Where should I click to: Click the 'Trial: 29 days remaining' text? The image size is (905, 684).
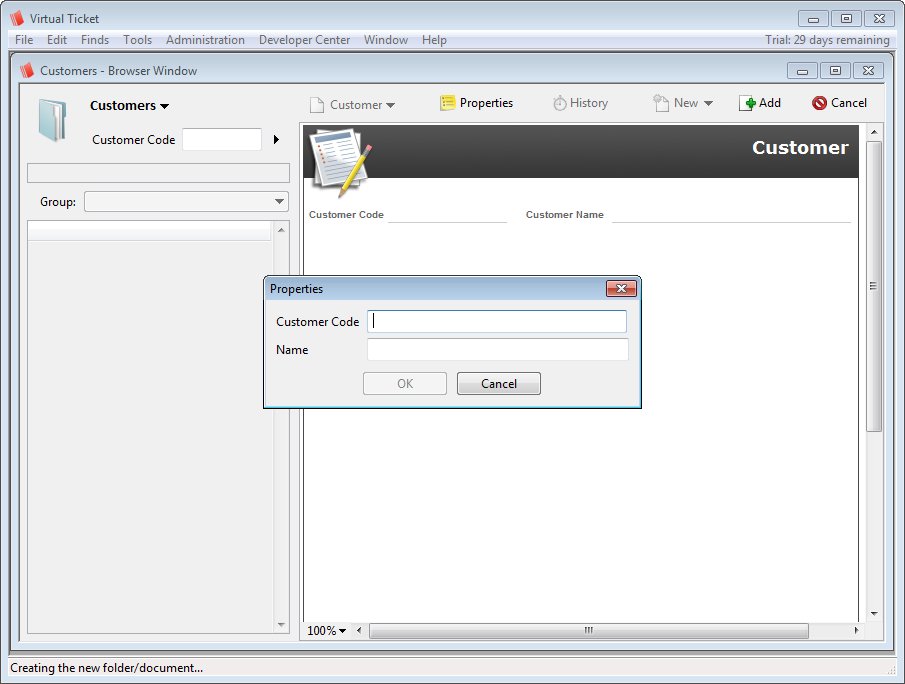pos(827,40)
